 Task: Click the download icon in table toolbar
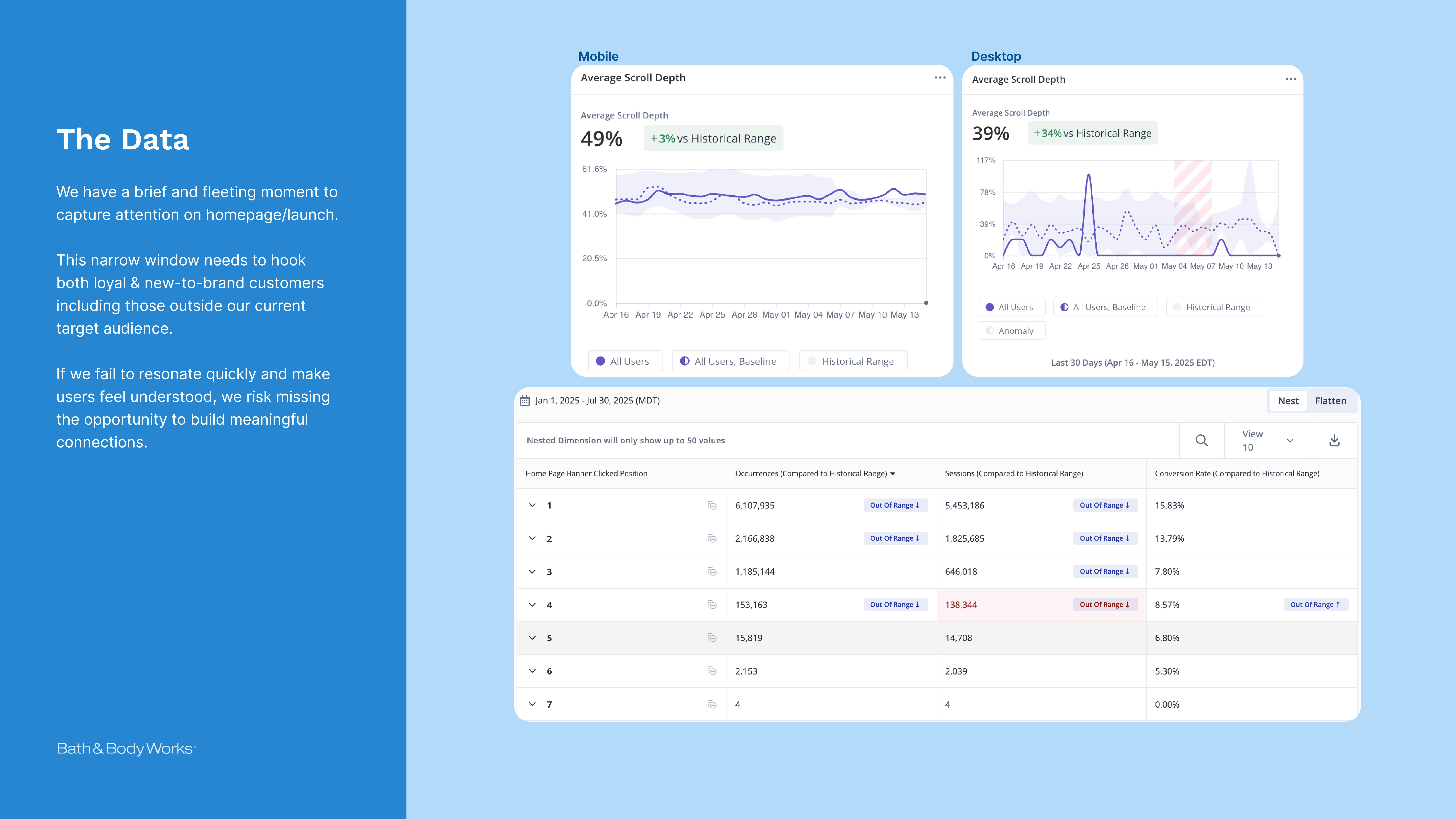click(1334, 440)
